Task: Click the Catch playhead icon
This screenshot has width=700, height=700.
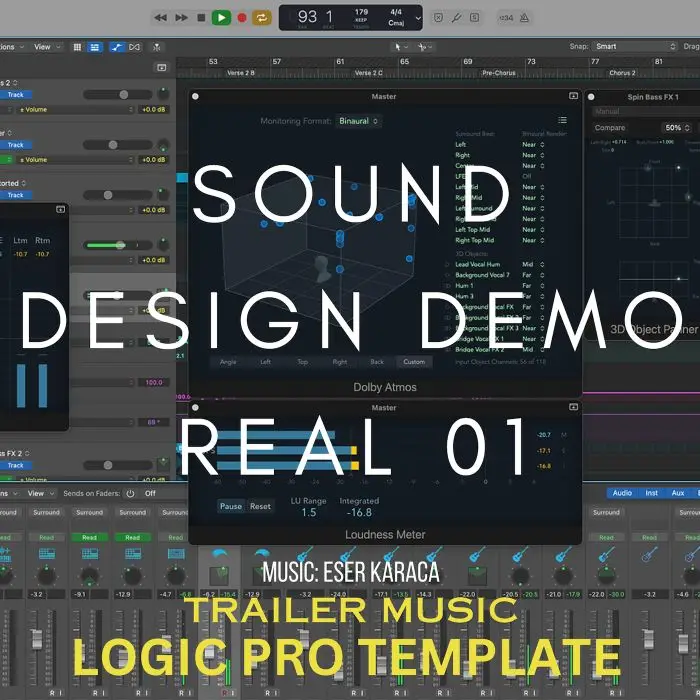Action: (x=157, y=47)
